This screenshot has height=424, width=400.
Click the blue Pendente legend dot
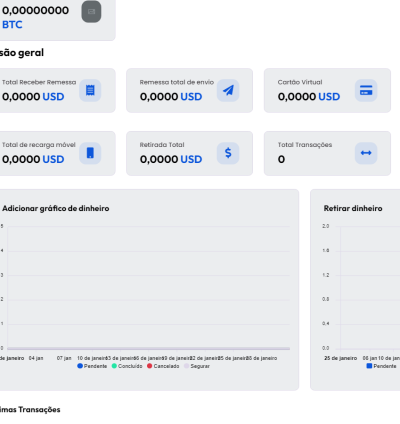point(80,366)
